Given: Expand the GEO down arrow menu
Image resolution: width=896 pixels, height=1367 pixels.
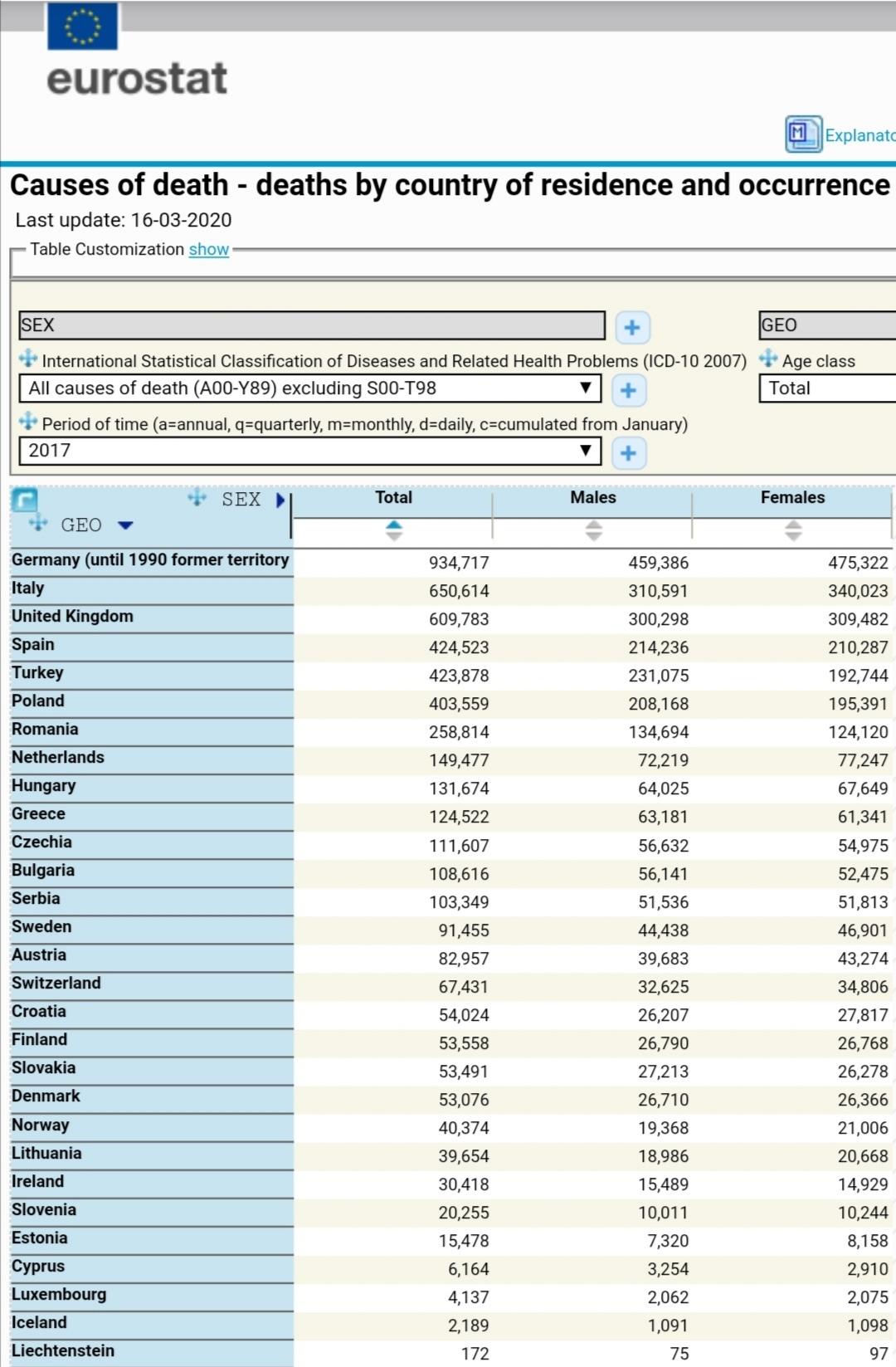Looking at the screenshot, I should [125, 525].
